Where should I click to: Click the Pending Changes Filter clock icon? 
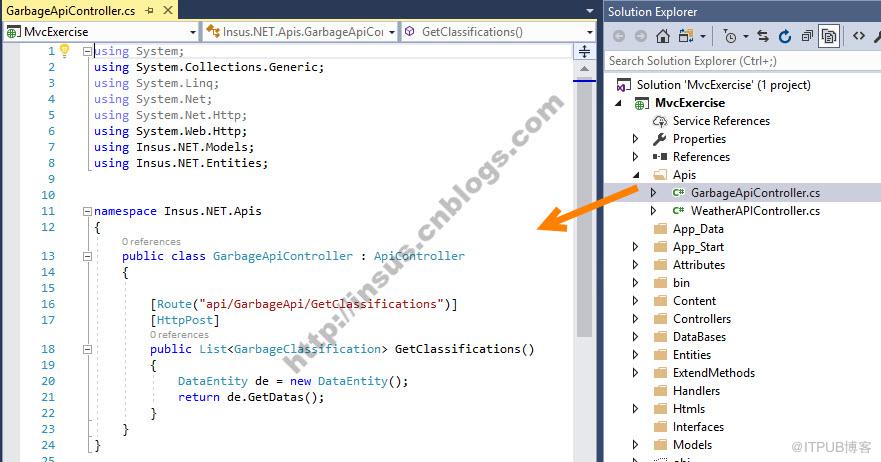point(729,37)
